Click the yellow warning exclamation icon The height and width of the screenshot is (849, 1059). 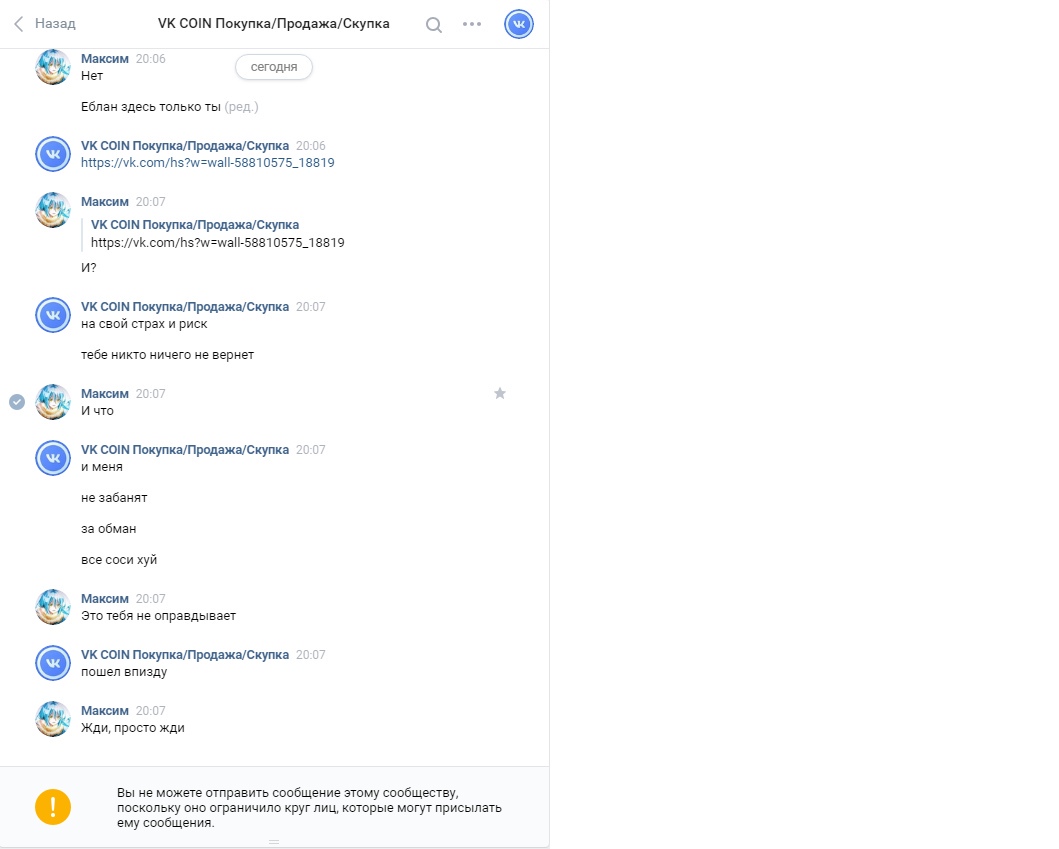click(53, 807)
